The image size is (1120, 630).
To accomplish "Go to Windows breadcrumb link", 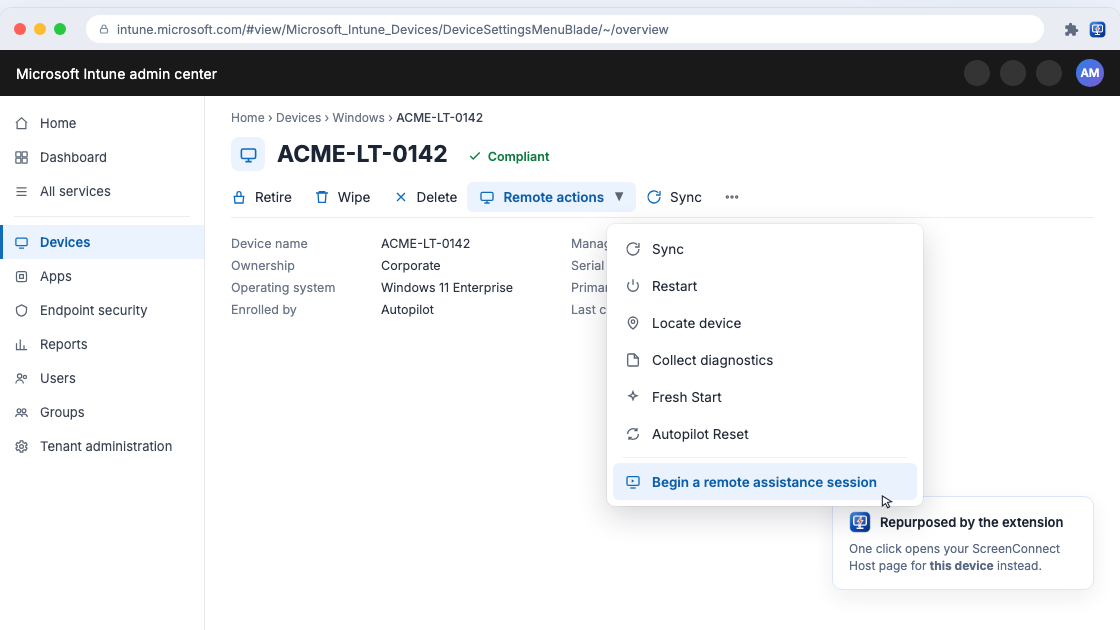I will click(x=359, y=118).
